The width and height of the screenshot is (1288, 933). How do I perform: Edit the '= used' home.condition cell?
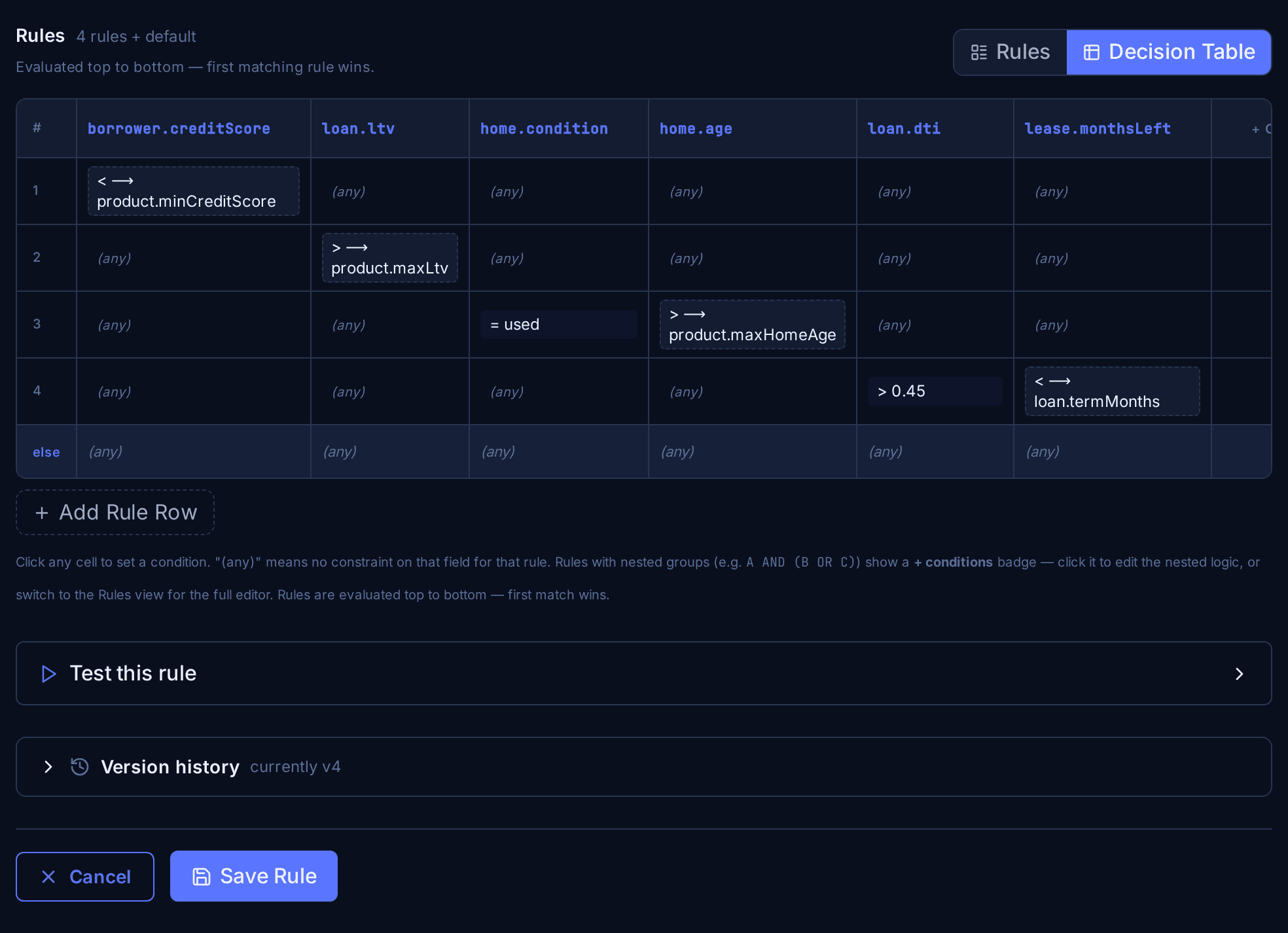click(x=559, y=325)
